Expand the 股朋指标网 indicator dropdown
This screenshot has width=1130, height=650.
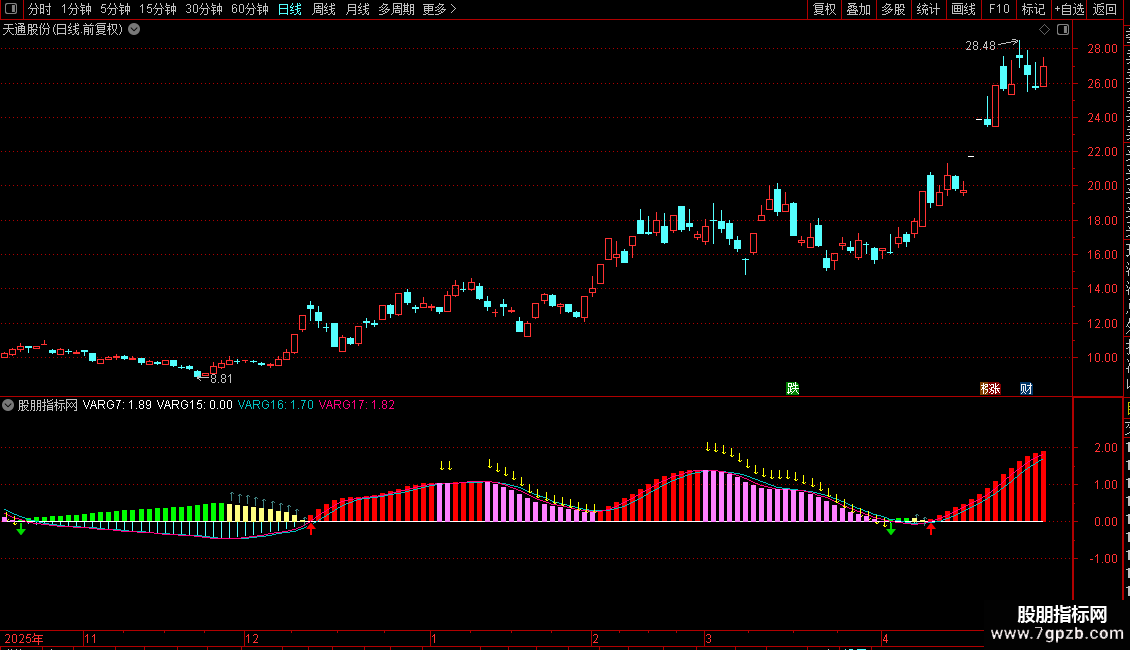pyautogui.click(x=8, y=405)
